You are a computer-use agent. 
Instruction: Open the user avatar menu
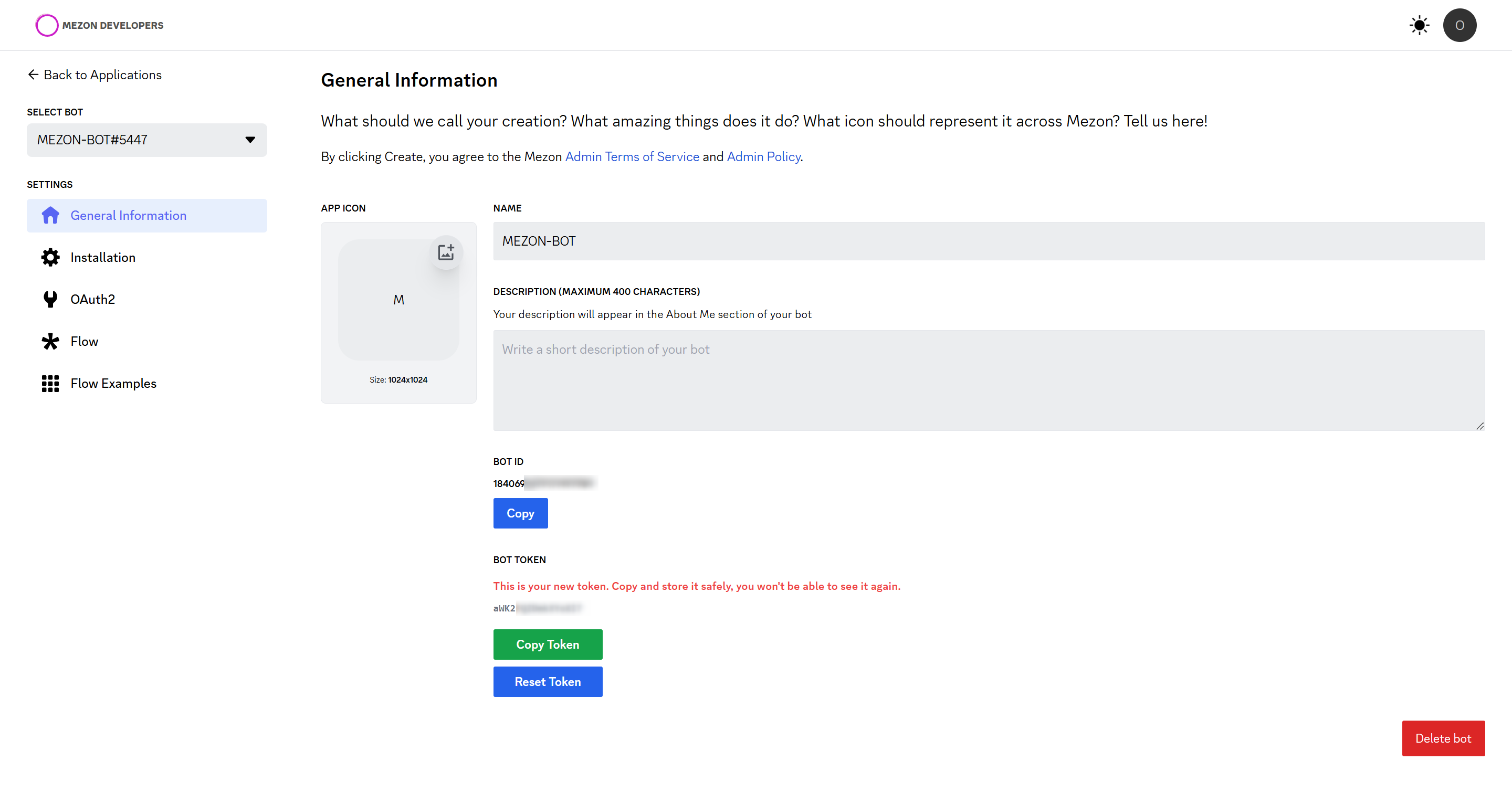(x=1459, y=25)
